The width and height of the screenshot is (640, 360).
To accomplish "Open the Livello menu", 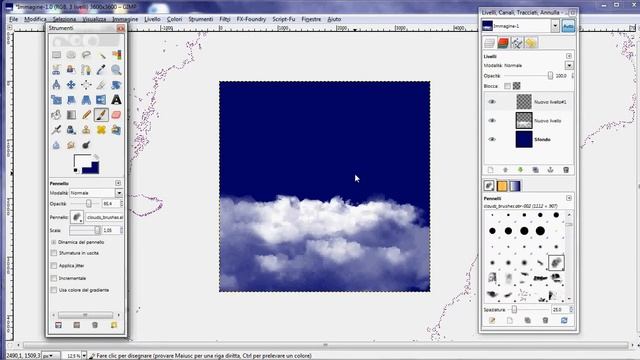I will click(x=152, y=19).
